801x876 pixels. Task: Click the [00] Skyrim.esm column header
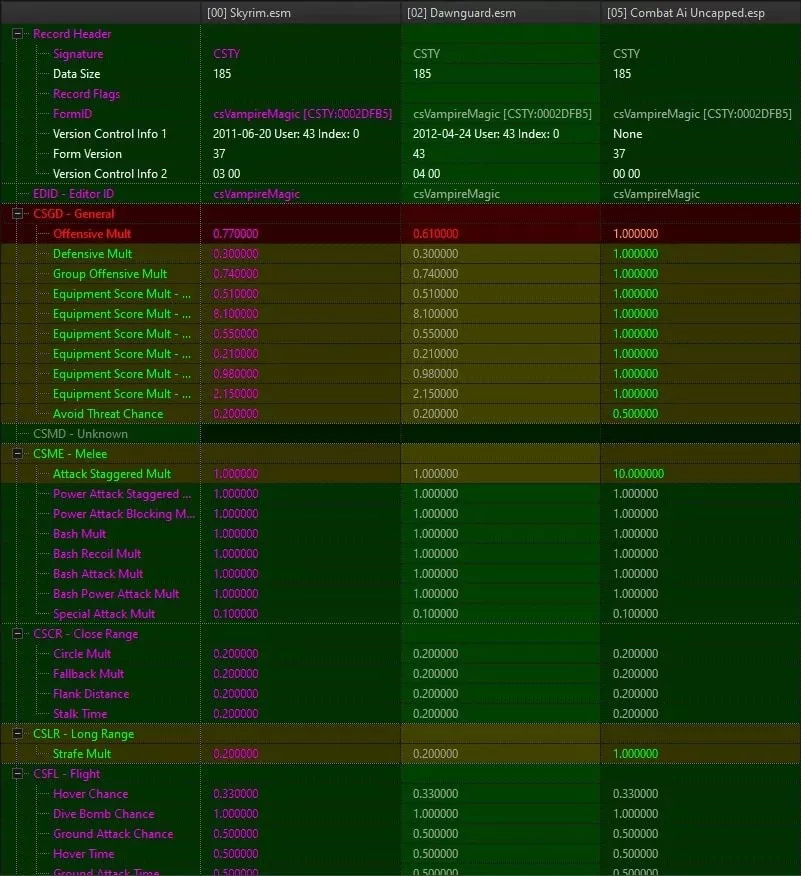(301, 12)
